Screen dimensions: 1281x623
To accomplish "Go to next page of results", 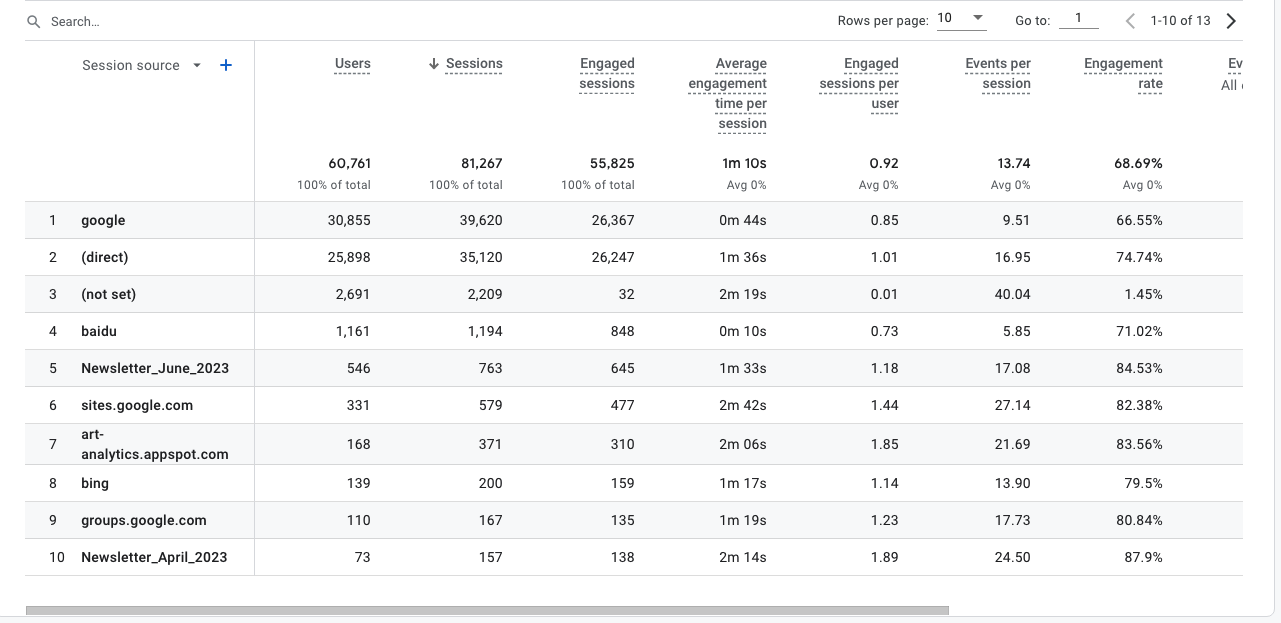I will 1231,21.
